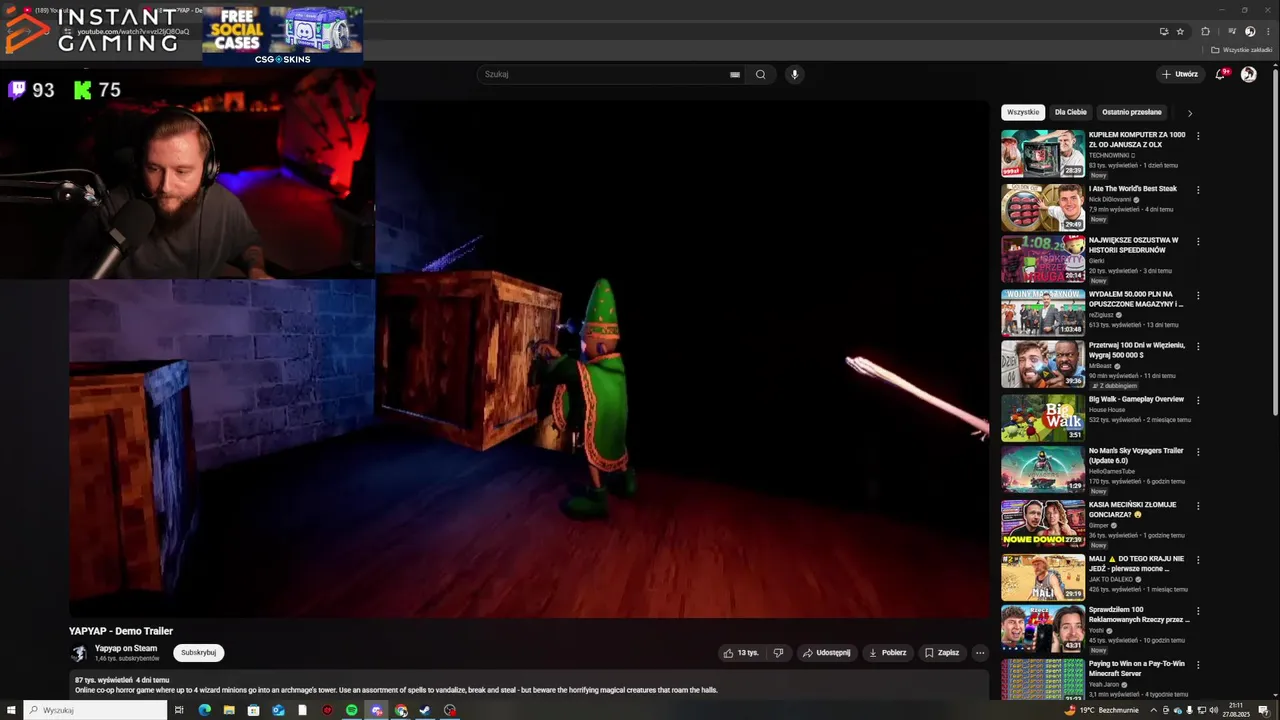
Task: Open Microsoft Store from taskbar
Action: pyautogui.click(x=254, y=710)
